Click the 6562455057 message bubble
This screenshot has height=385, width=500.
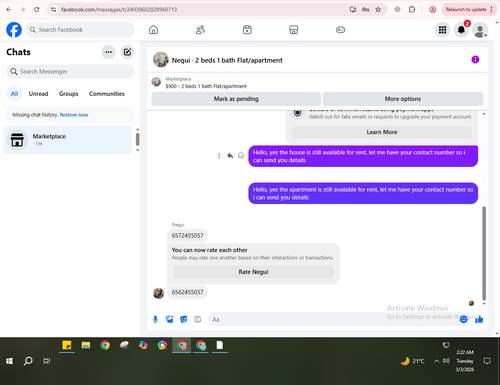[187, 292]
